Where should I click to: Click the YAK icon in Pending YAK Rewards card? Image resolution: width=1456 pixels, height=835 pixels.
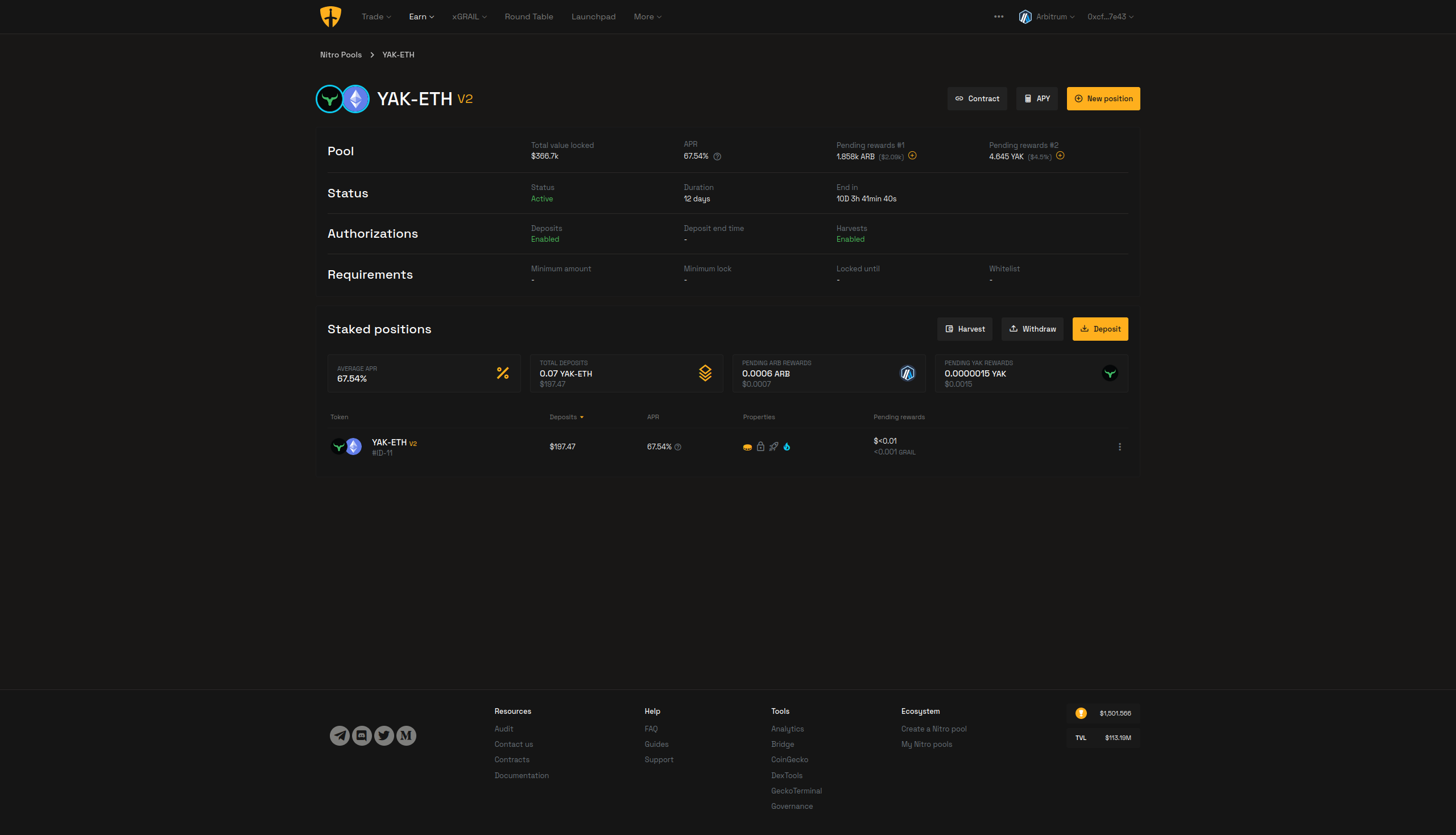click(1110, 373)
